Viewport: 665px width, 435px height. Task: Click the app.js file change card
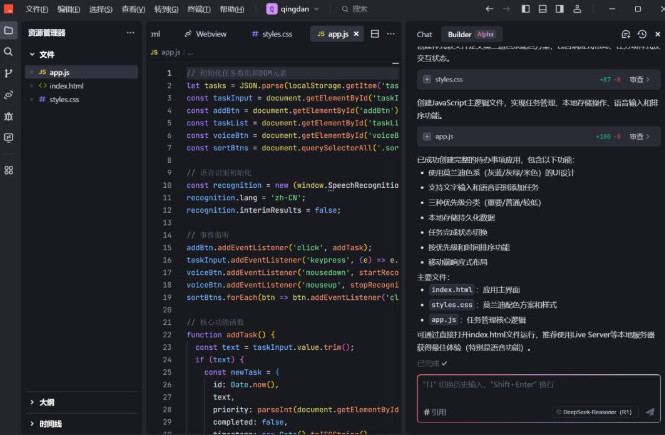[538, 137]
